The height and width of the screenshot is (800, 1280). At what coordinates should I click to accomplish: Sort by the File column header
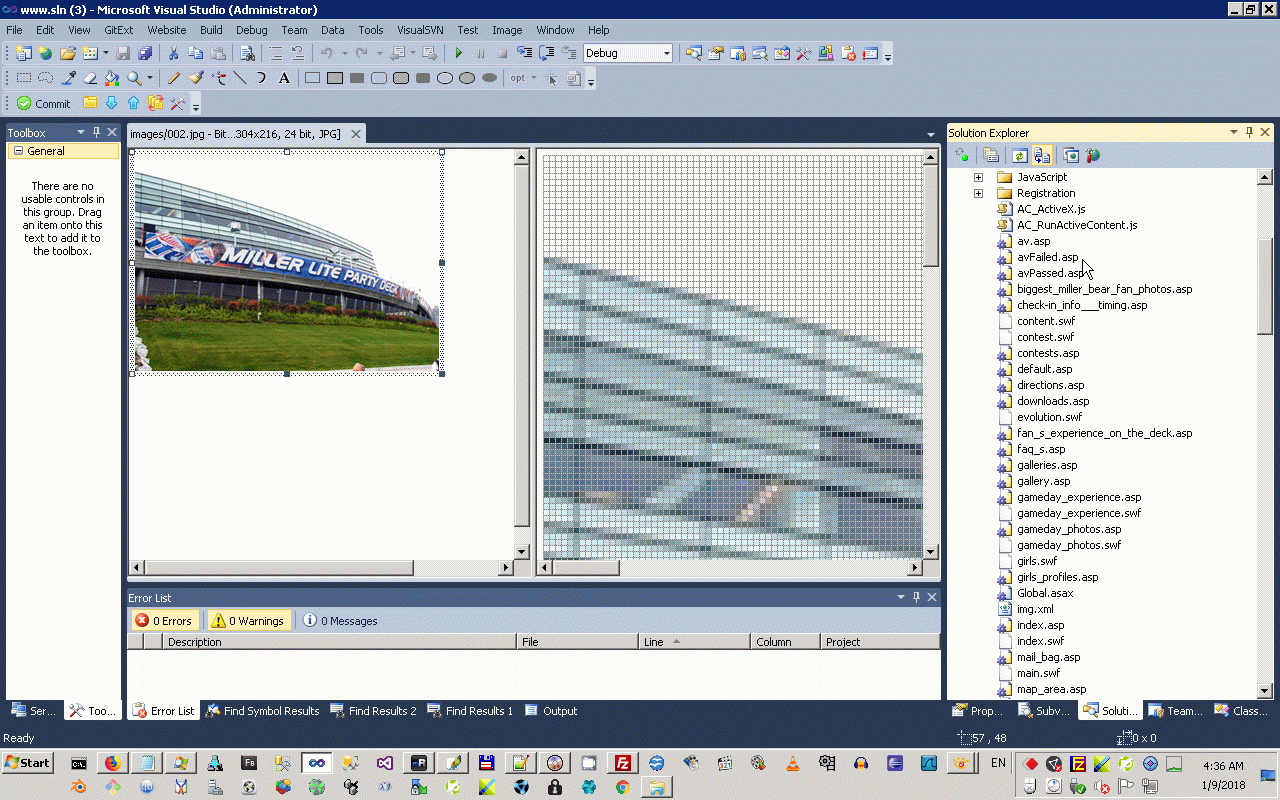(578, 642)
